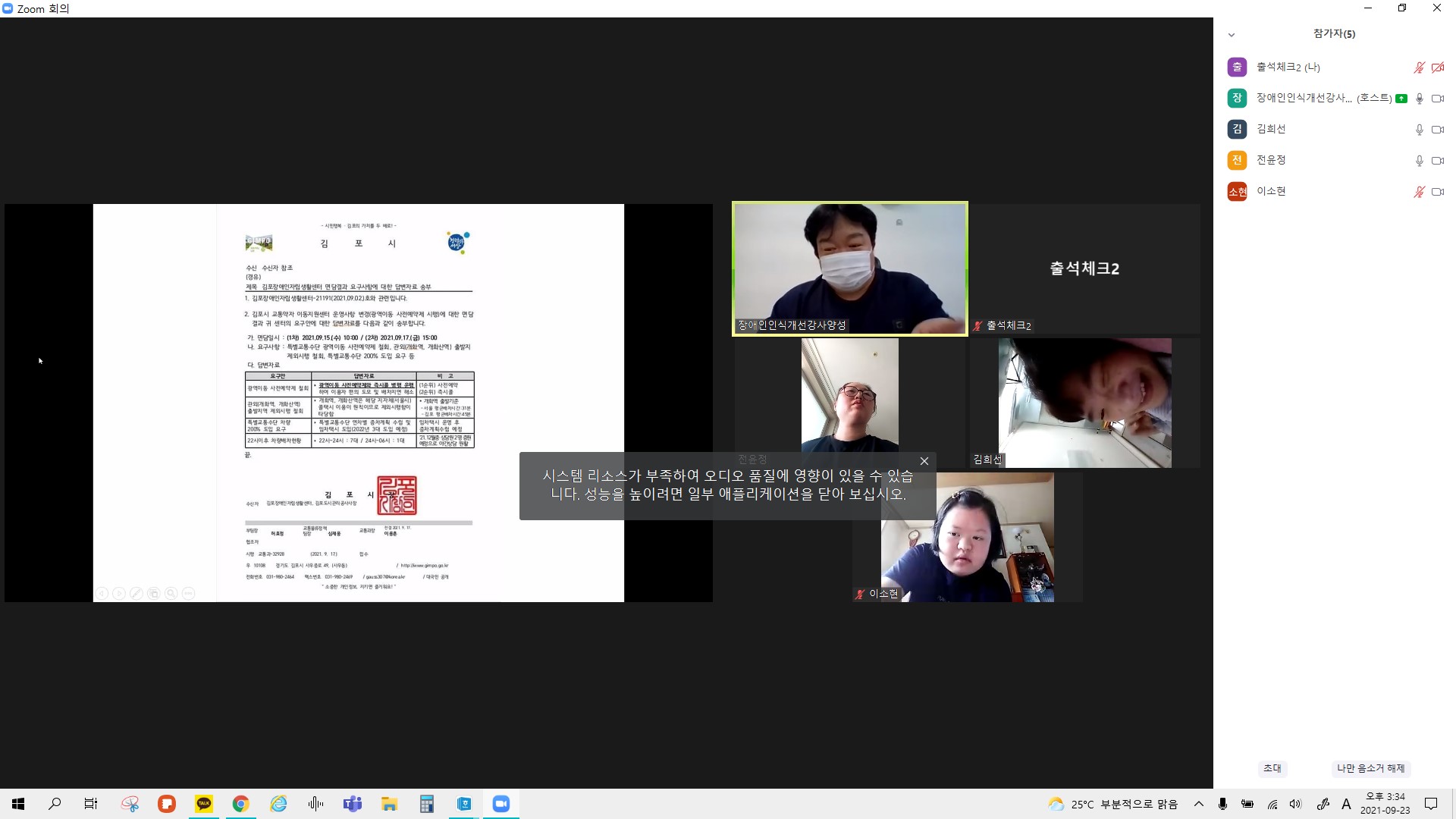This screenshot has width=1456, height=819.
Task: Click the 초대 invite button
Action: click(1272, 768)
